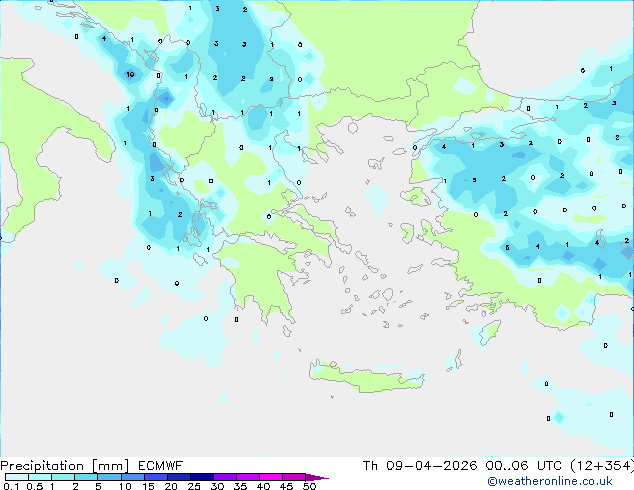Click the '35' legend scale label
The image size is (634, 490).
(240, 486)
